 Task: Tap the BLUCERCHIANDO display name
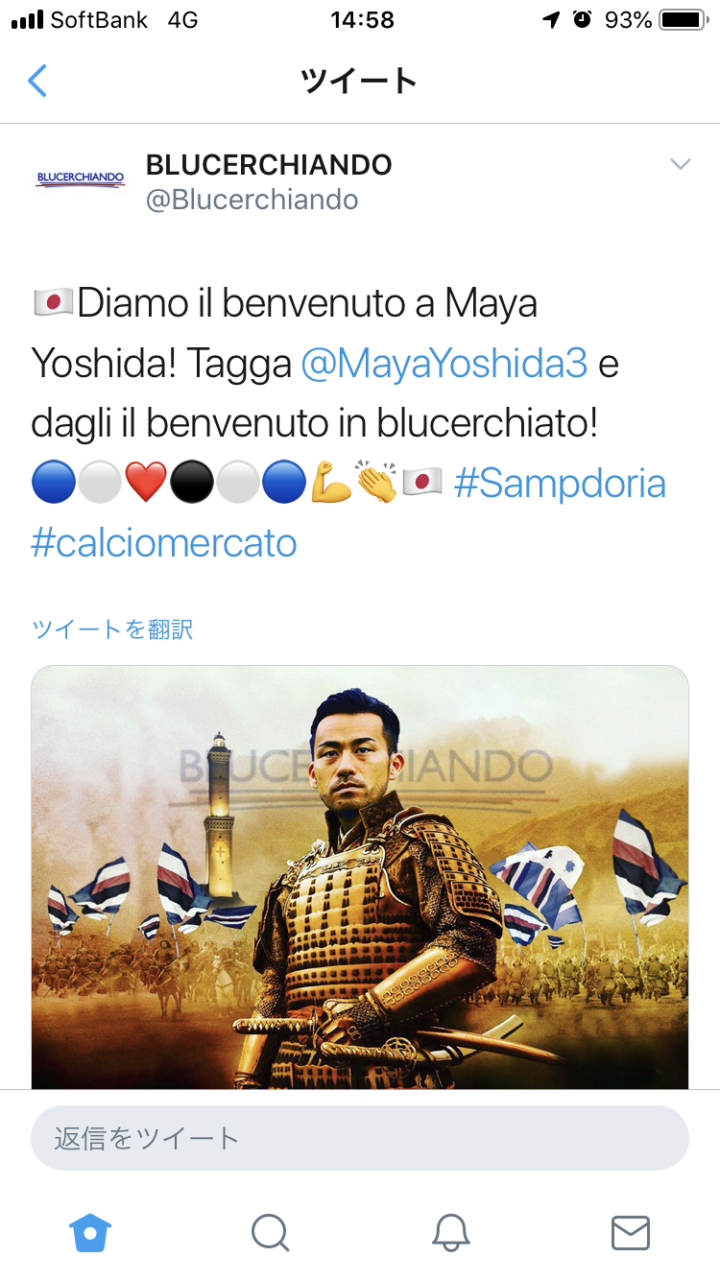click(x=269, y=165)
